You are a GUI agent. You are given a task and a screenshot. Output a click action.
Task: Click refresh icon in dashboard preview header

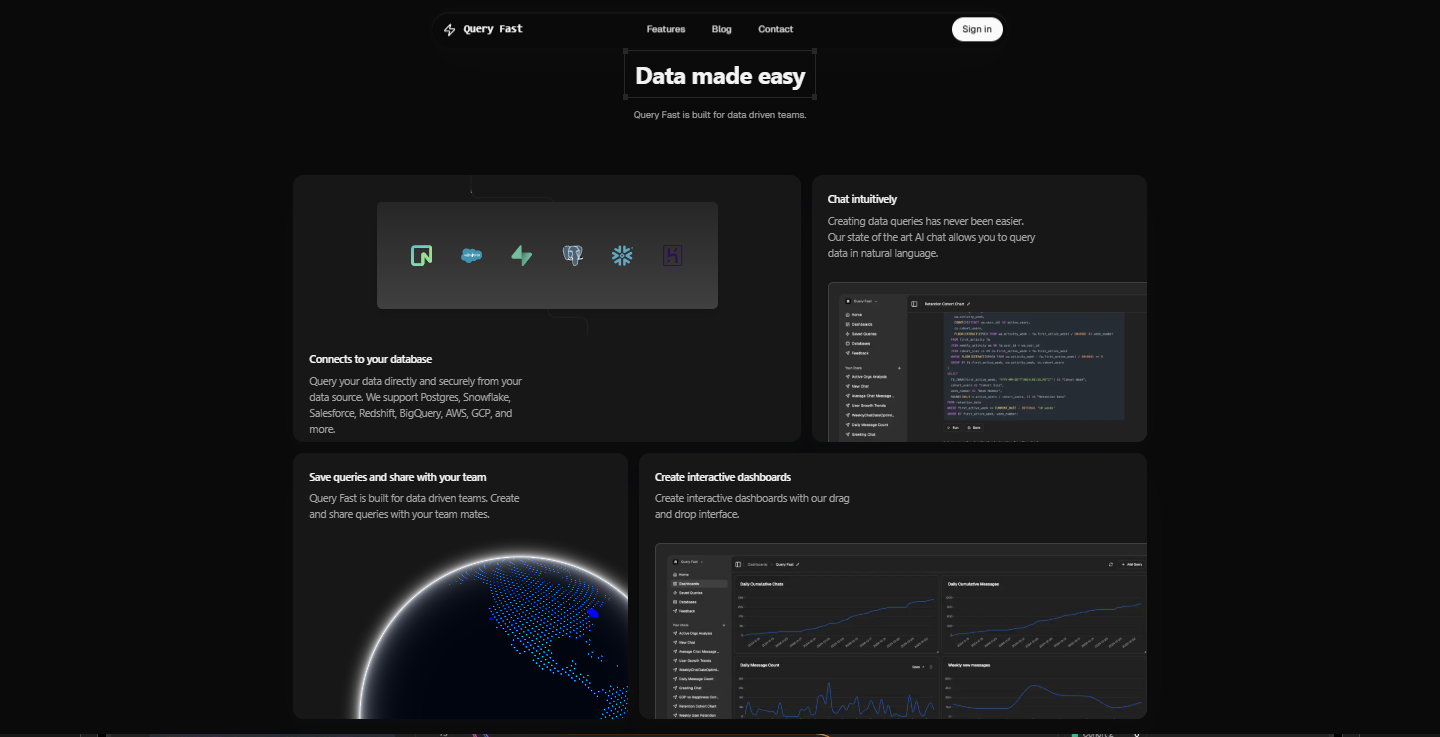coord(1111,564)
